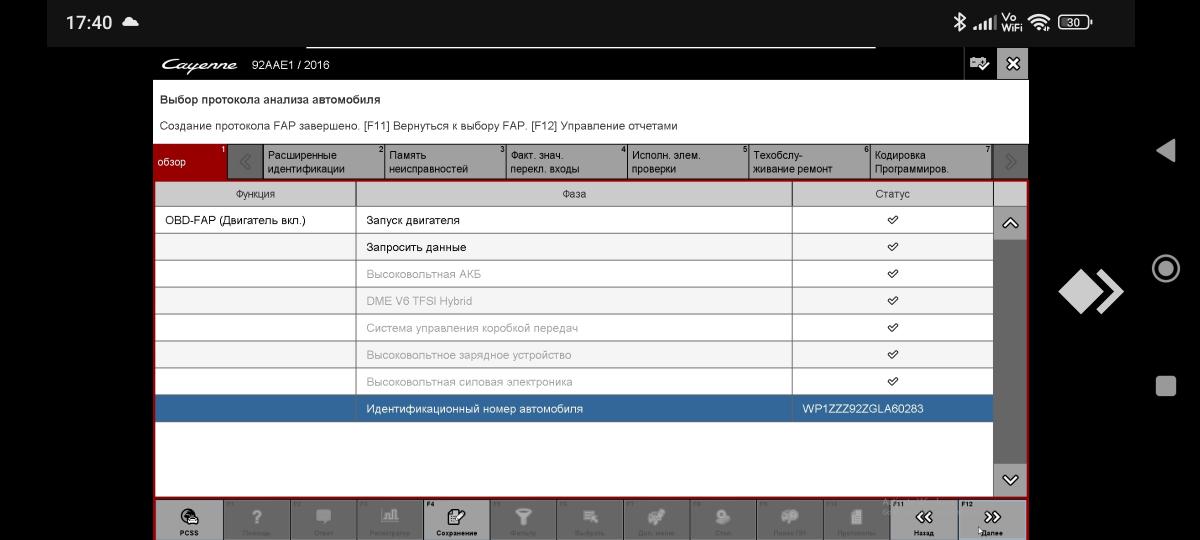The width and height of the screenshot is (1200, 540).
Task: Click the funnel filter icon
Action: (x=522, y=519)
